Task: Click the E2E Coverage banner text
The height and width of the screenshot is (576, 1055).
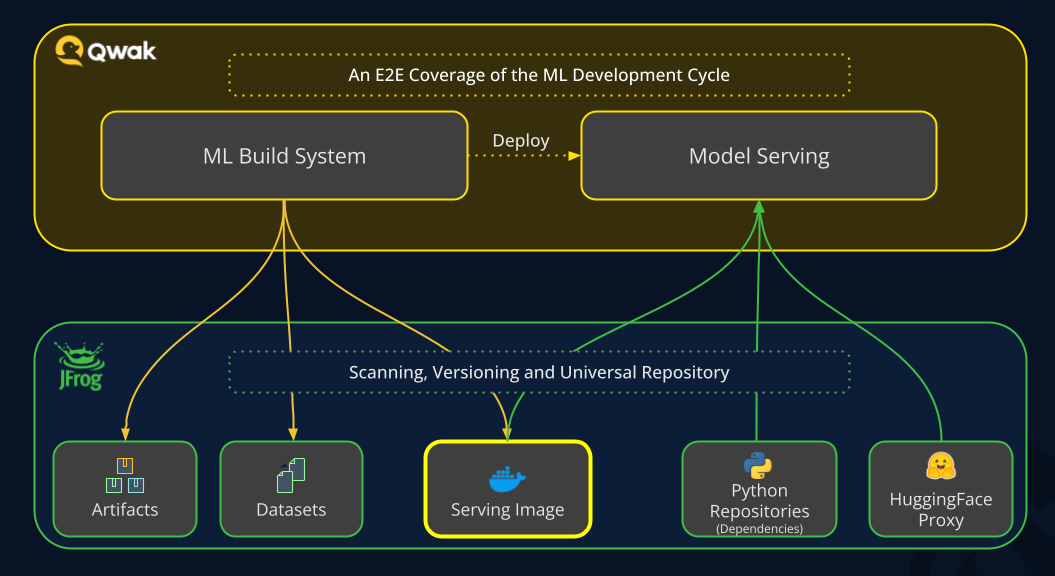Action: pos(539,74)
